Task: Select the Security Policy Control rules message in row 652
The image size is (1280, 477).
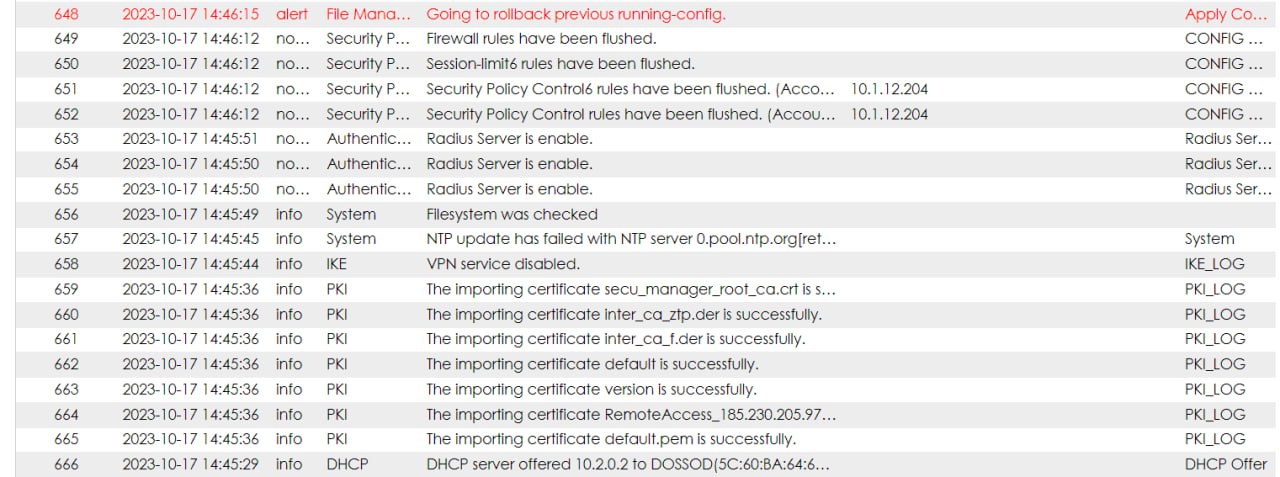Action: click(630, 114)
